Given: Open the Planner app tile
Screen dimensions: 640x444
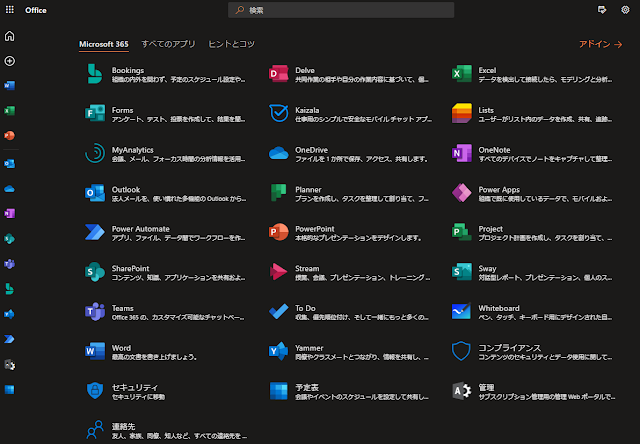Looking at the screenshot, I should pyautogui.click(x=349, y=193).
